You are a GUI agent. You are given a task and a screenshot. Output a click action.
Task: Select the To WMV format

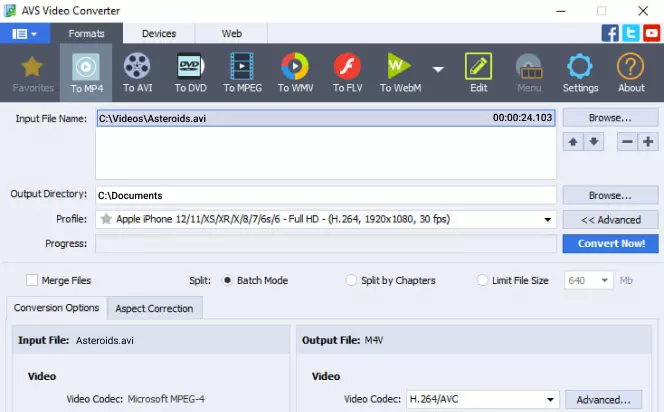pos(295,73)
